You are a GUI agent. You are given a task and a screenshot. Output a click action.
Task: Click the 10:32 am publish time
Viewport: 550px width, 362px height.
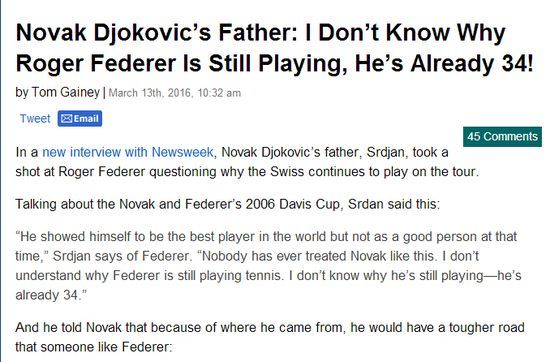pyautogui.click(x=219, y=93)
